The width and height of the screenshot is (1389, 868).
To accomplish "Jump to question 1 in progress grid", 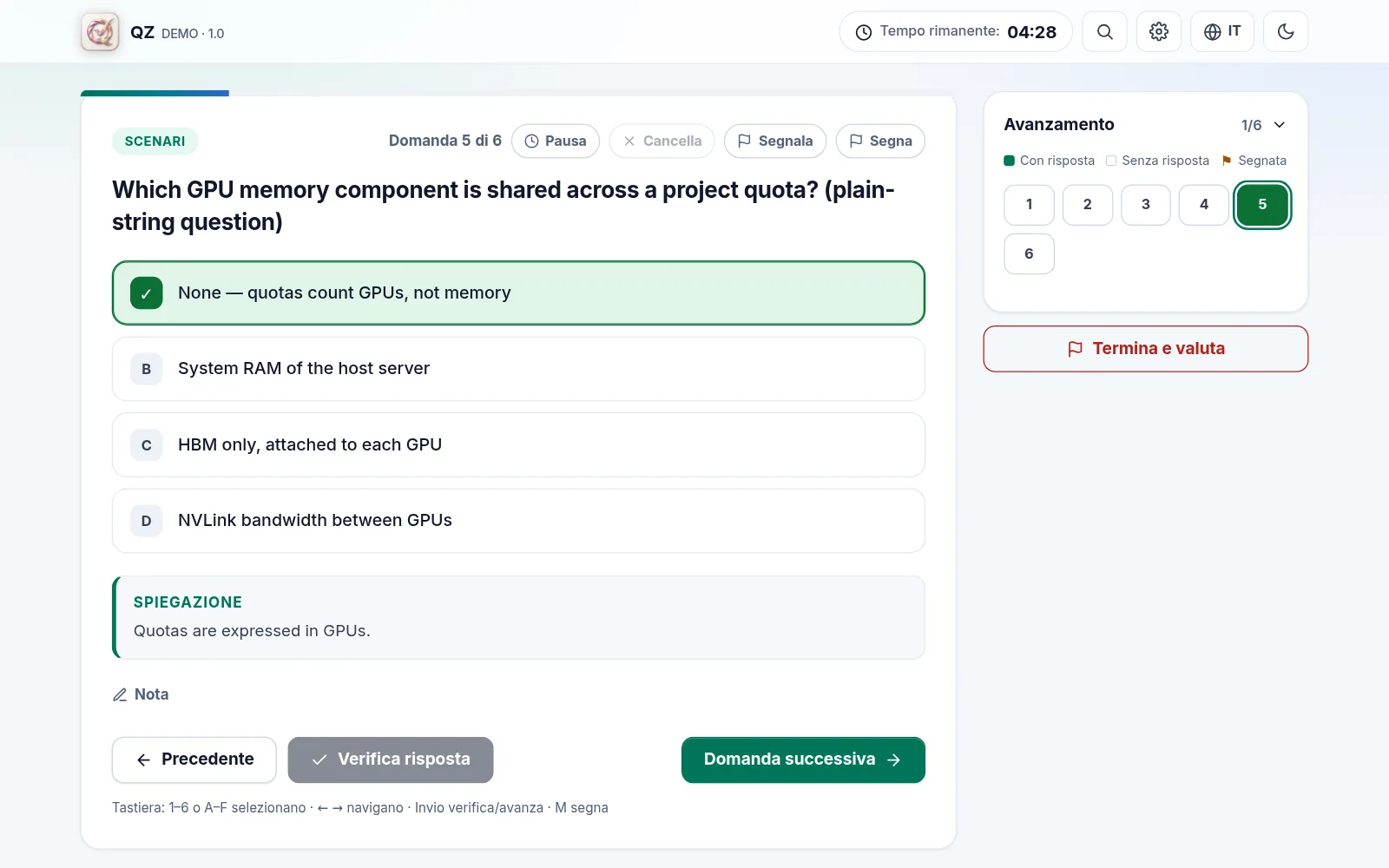I will [x=1030, y=205].
